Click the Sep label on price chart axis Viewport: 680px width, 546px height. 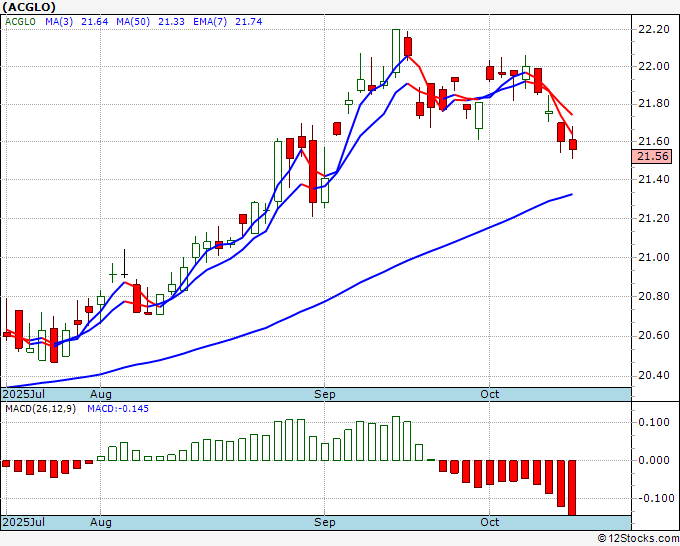pyautogui.click(x=325, y=394)
